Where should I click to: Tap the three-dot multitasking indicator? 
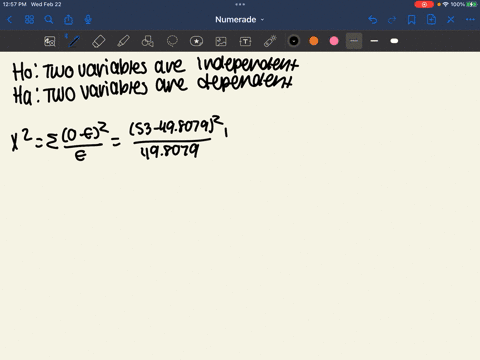(240, 4)
